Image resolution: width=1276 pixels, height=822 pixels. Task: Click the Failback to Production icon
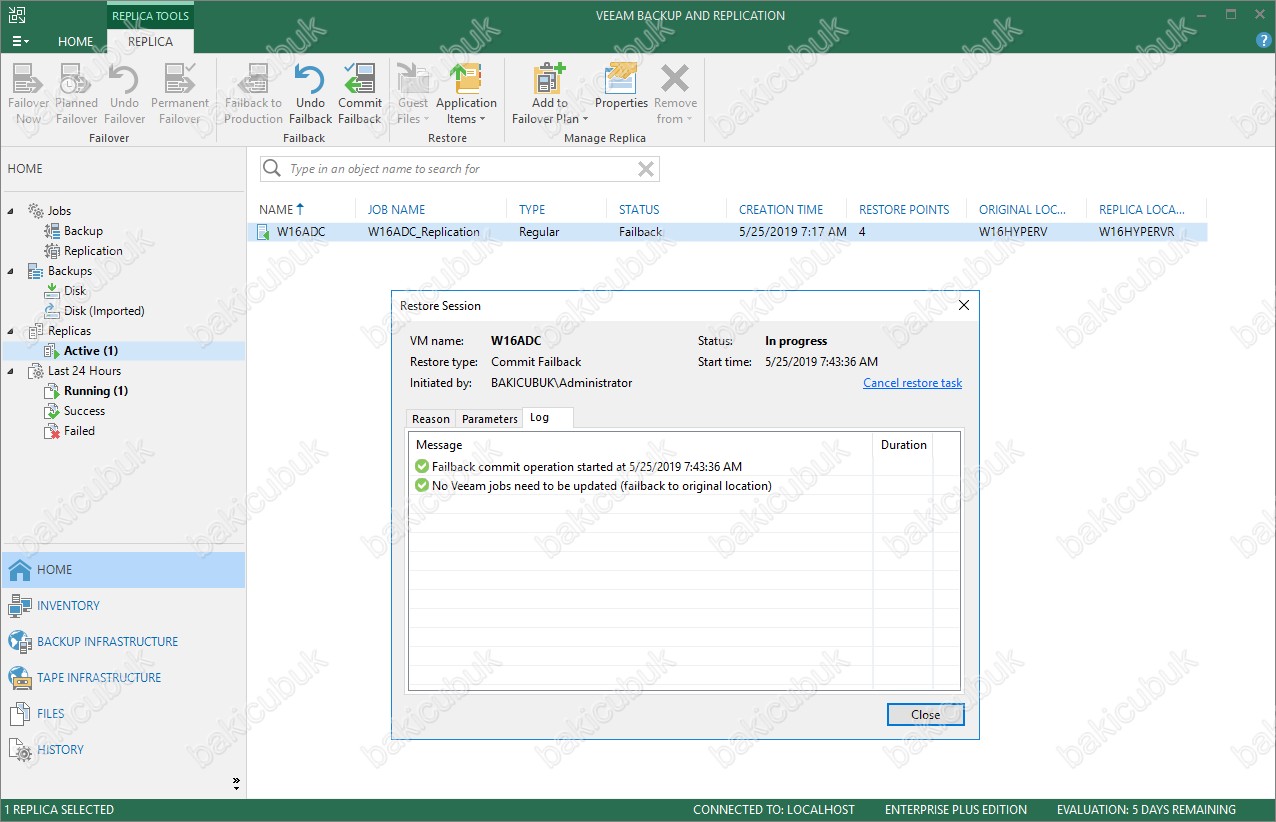tap(254, 94)
